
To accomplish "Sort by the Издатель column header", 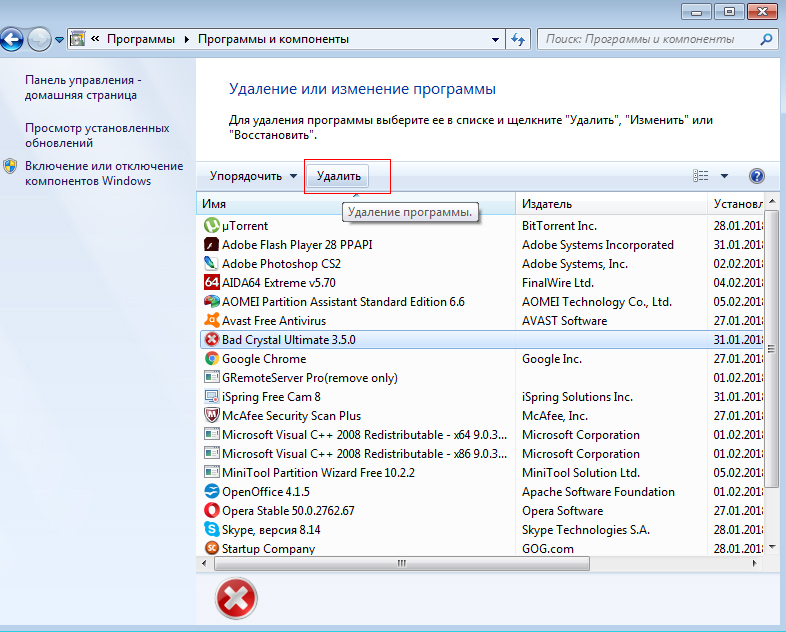I will click(612, 204).
